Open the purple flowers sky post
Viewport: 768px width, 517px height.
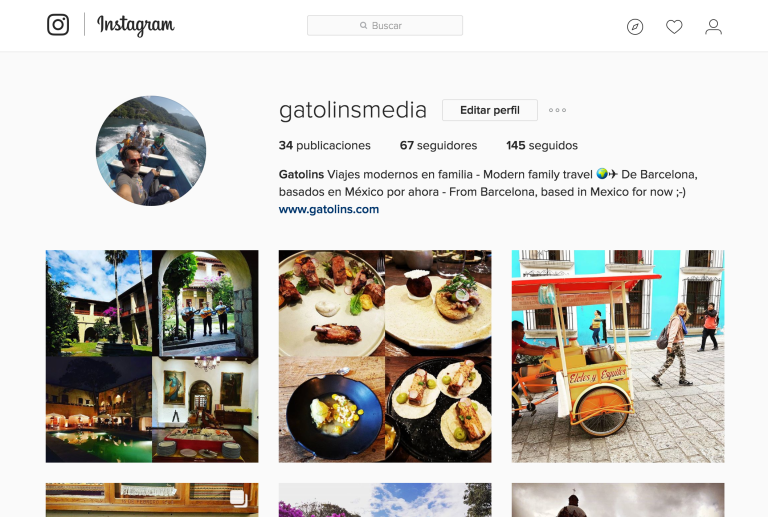coord(385,500)
